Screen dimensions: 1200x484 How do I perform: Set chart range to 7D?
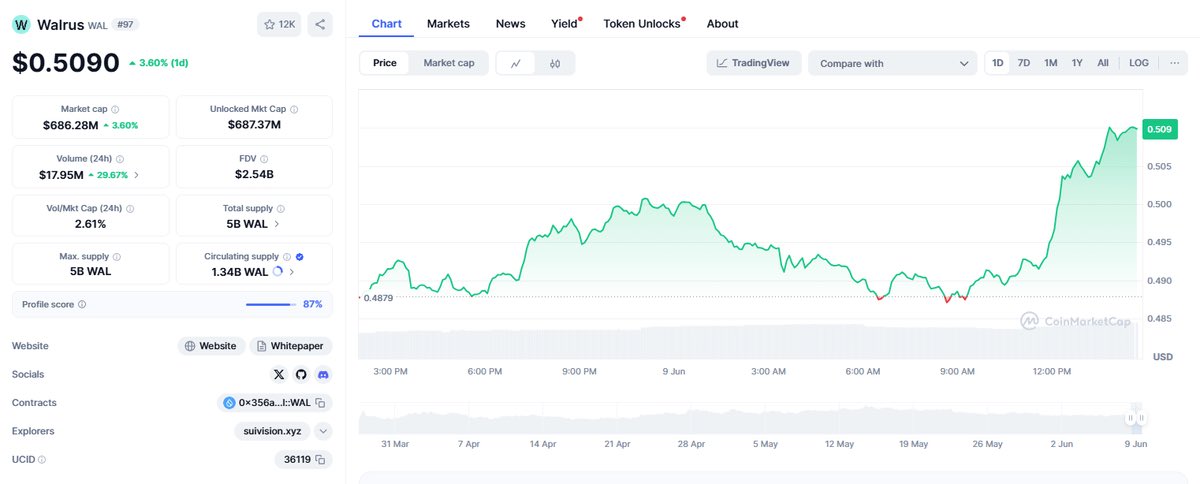[1024, 63]
